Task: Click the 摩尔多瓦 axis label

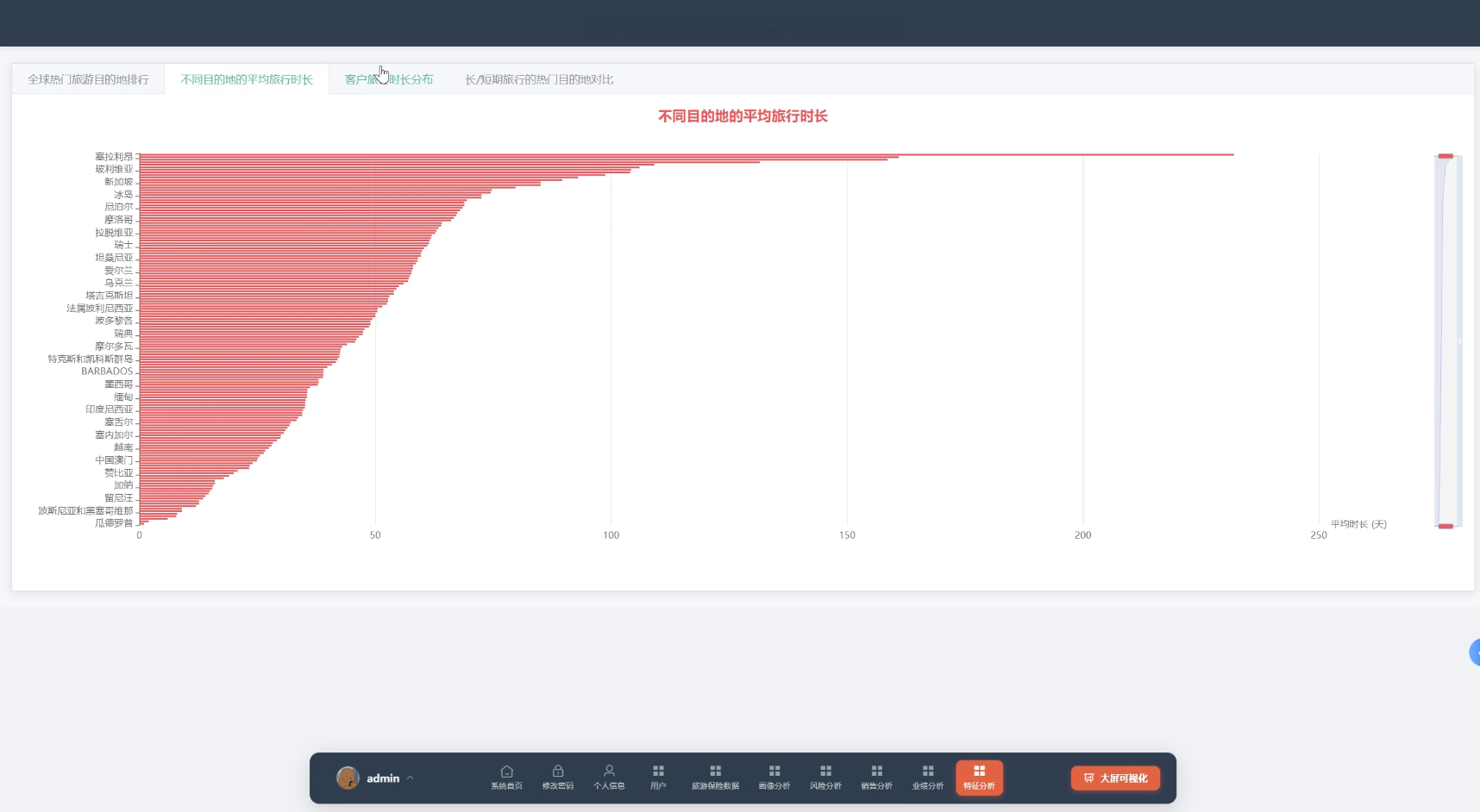Action: 114,347
